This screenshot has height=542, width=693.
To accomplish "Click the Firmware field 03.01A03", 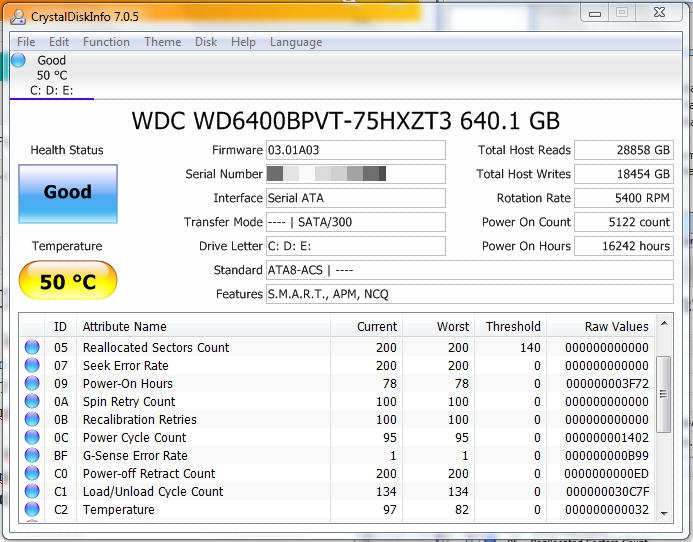I will [356, 150].
